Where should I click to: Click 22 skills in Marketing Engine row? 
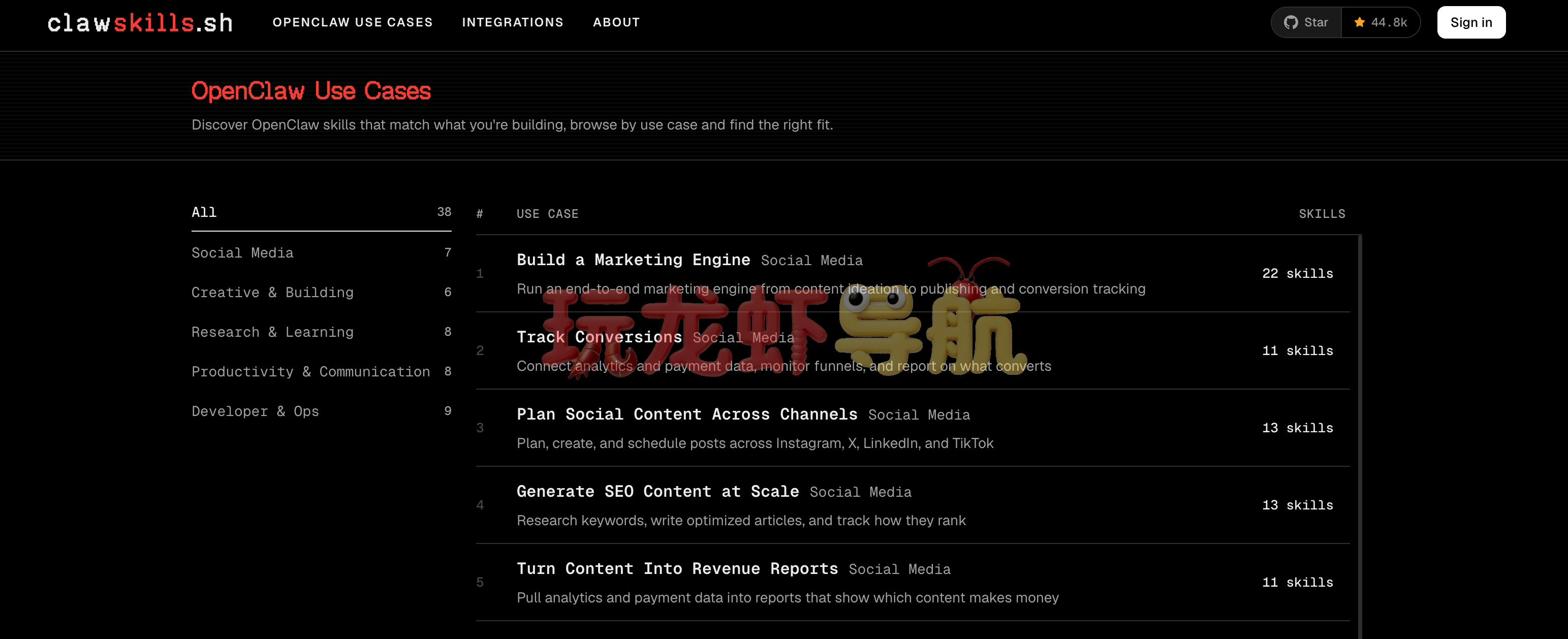1297,273
